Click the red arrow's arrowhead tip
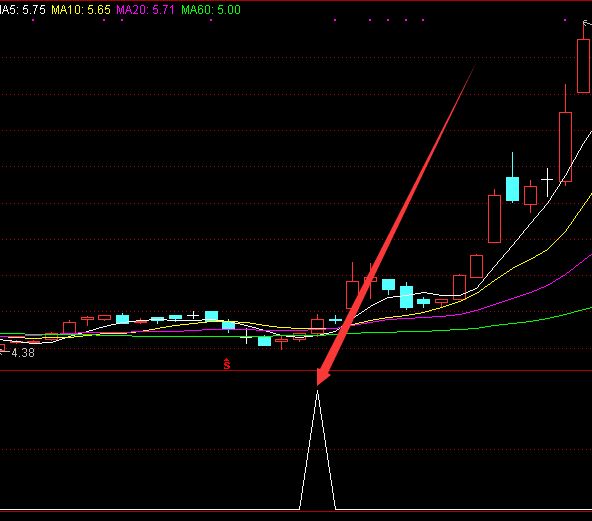Image resolution: width=592 pixels, height=521 pixels. (x=318, y=385)
